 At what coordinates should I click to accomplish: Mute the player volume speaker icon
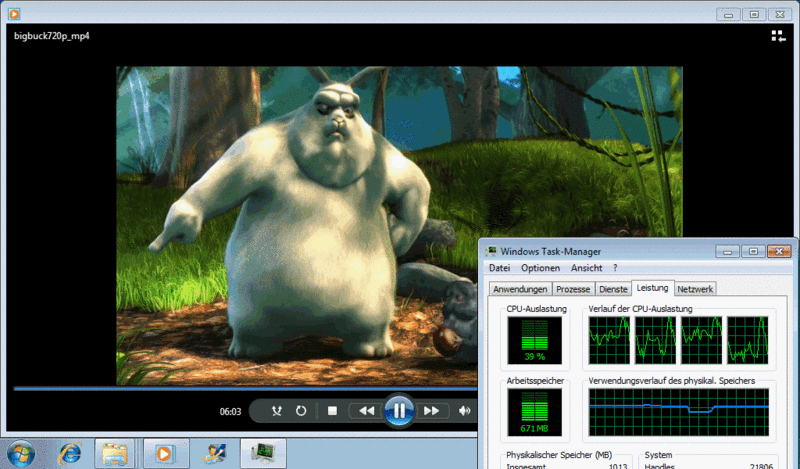(x=464, y=411)
